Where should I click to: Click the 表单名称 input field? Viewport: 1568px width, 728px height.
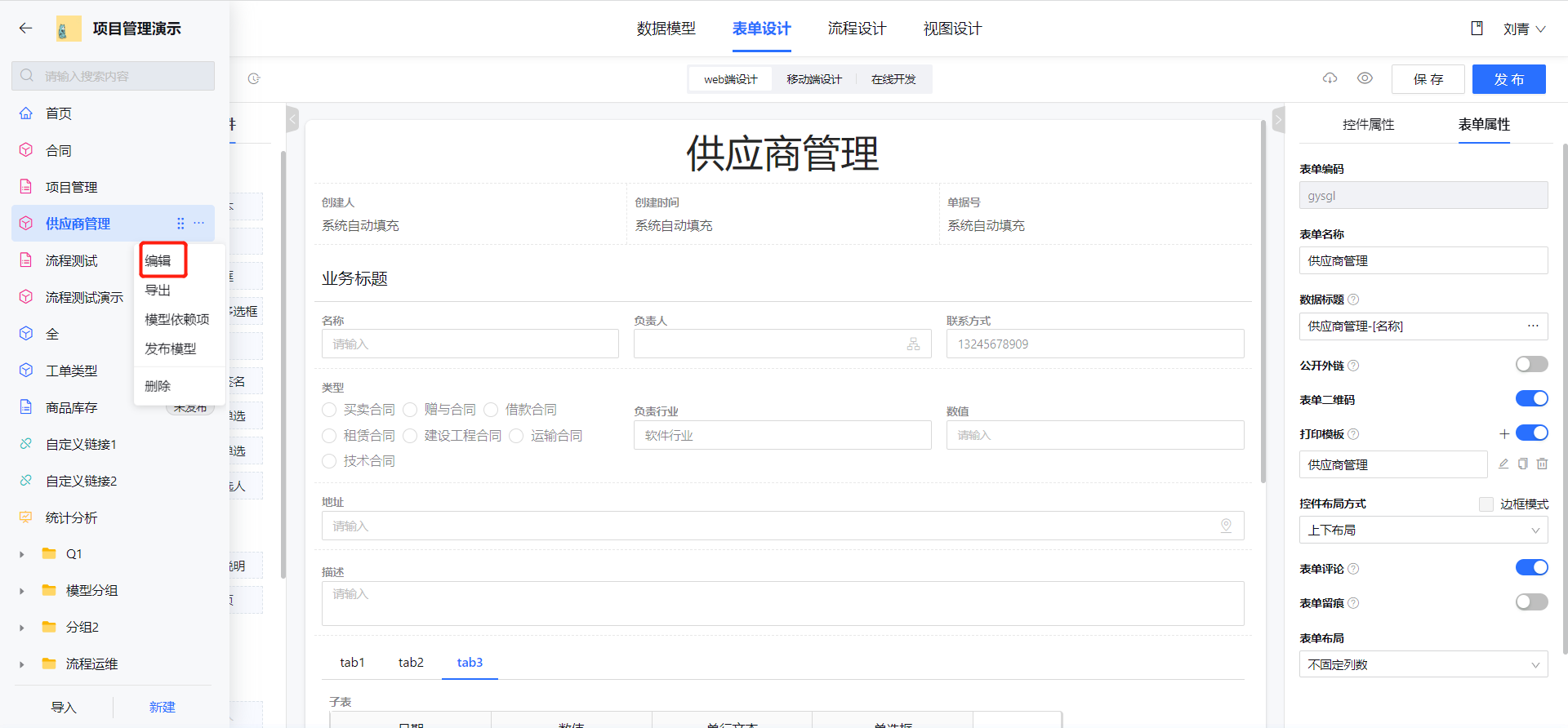[1423, 260]
